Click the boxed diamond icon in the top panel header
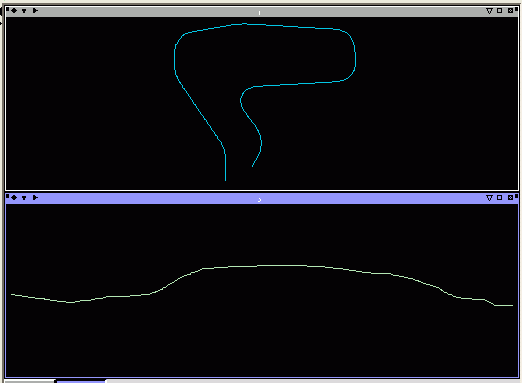Image resolution: width=522 pixels, height=383 pixels. click(x=510, y=11)
